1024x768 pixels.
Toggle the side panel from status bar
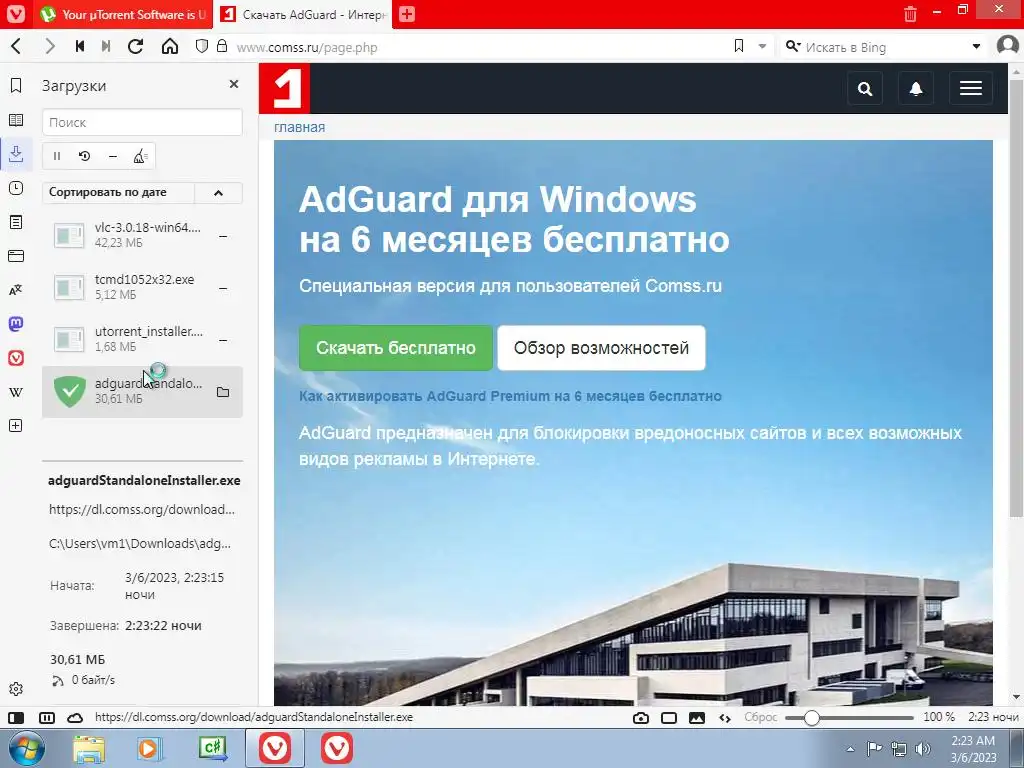(x=16, y=718)
